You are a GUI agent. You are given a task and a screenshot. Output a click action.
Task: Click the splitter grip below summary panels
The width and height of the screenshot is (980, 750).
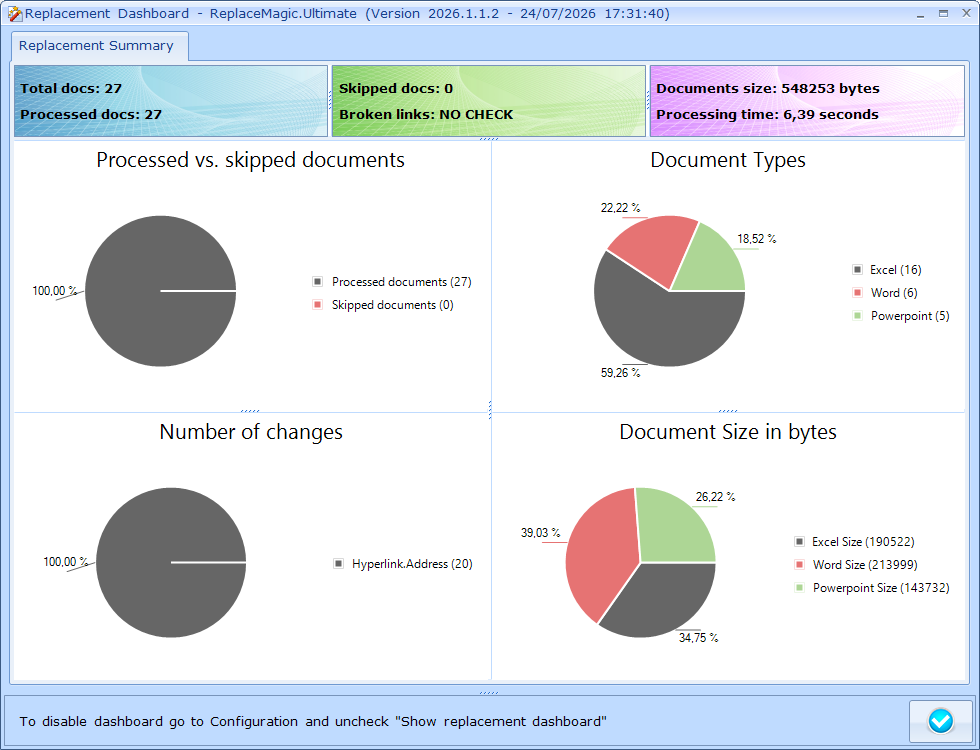(489, 139)
